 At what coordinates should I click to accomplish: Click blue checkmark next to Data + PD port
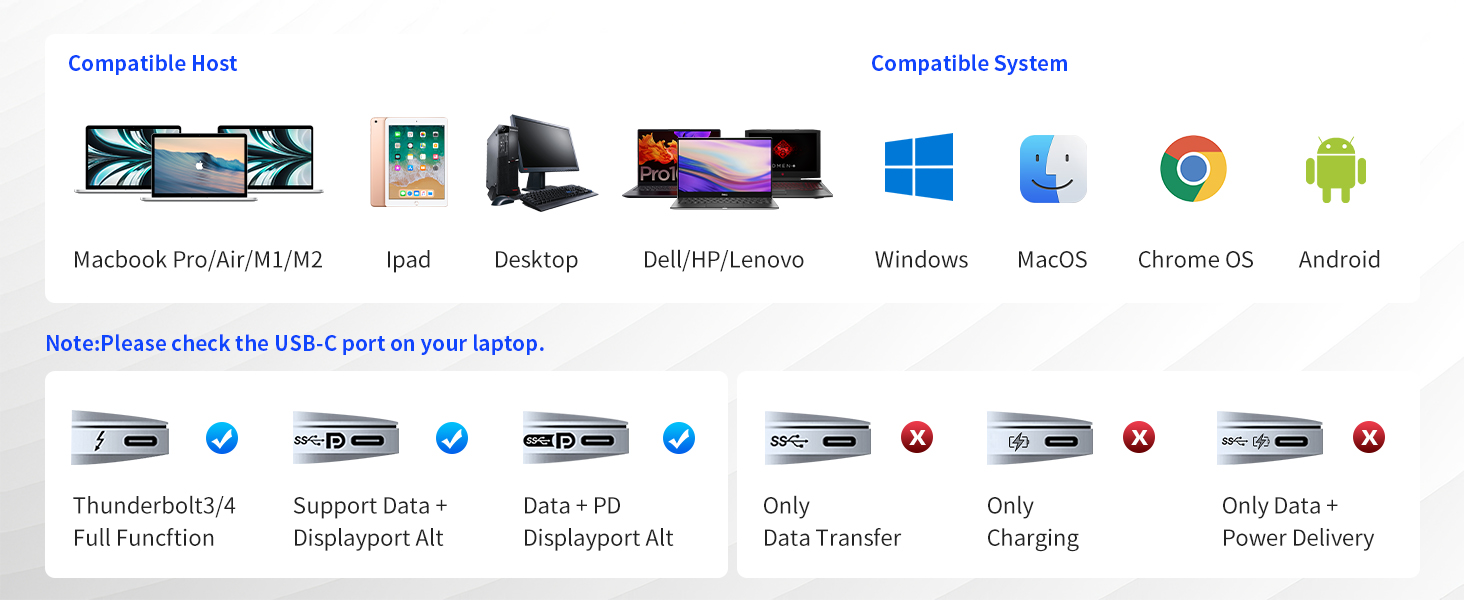[680, 438]
